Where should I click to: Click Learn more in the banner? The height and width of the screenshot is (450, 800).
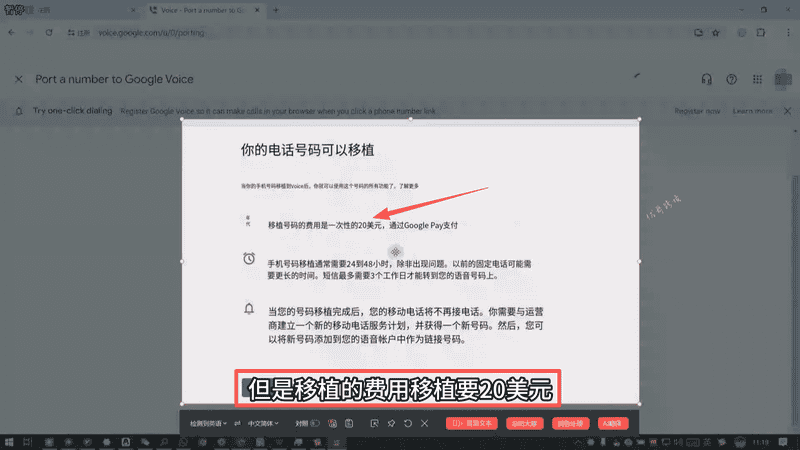(x=753, y=111)
